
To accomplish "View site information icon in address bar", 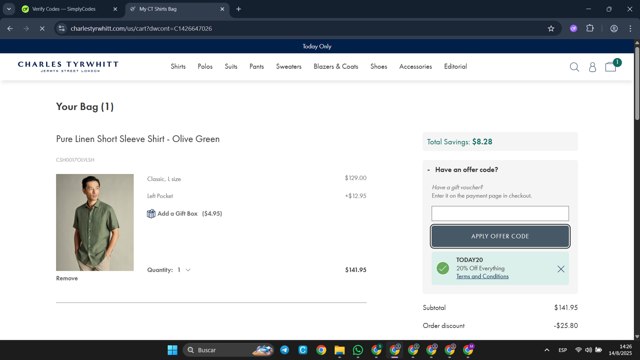I will (62, 29).
